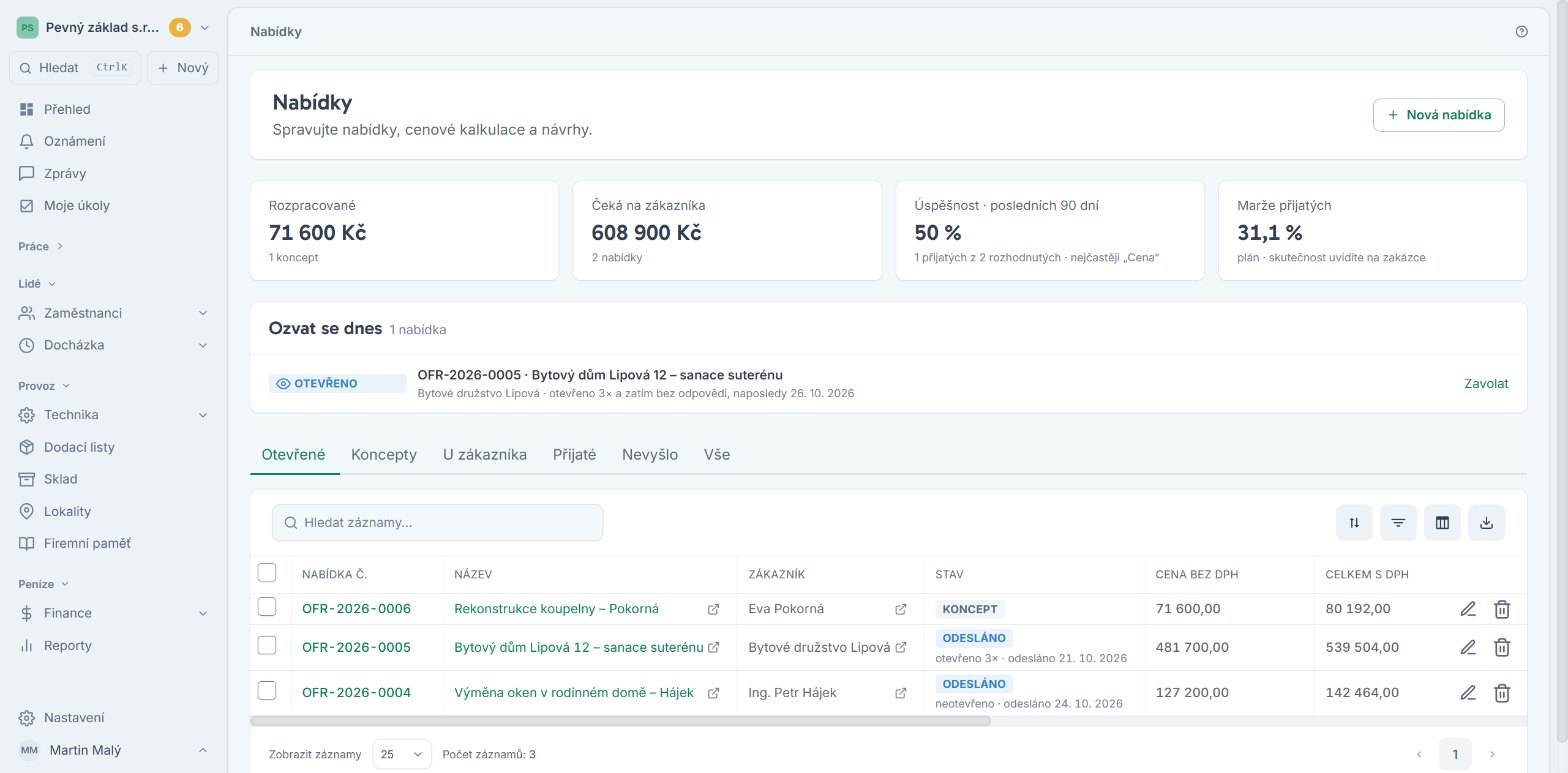The height and width of the screenshot is (773, 1568).
Task: Open the column settings icon
Action: 1442,522
